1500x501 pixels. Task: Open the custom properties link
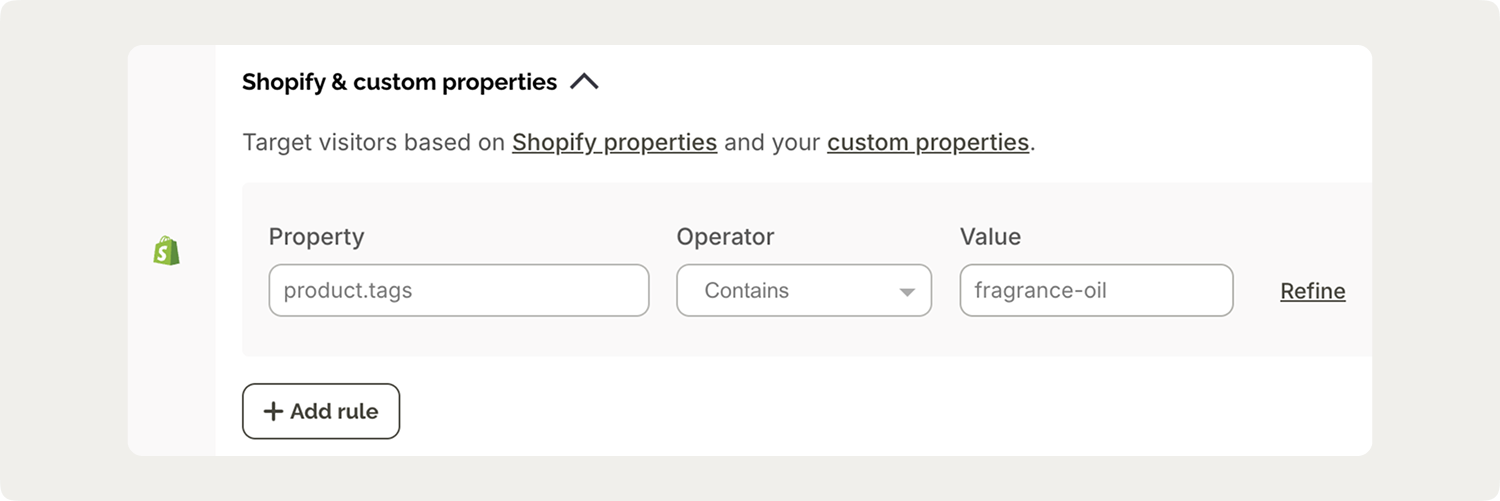click(927, 143)
